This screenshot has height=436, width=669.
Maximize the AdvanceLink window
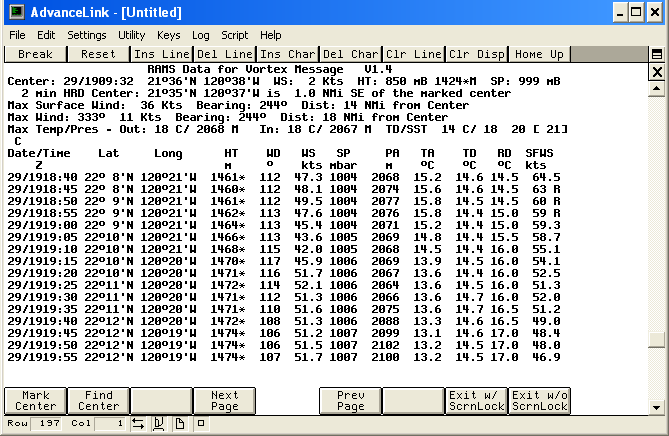pyautogui.click(x=636, y=12)
